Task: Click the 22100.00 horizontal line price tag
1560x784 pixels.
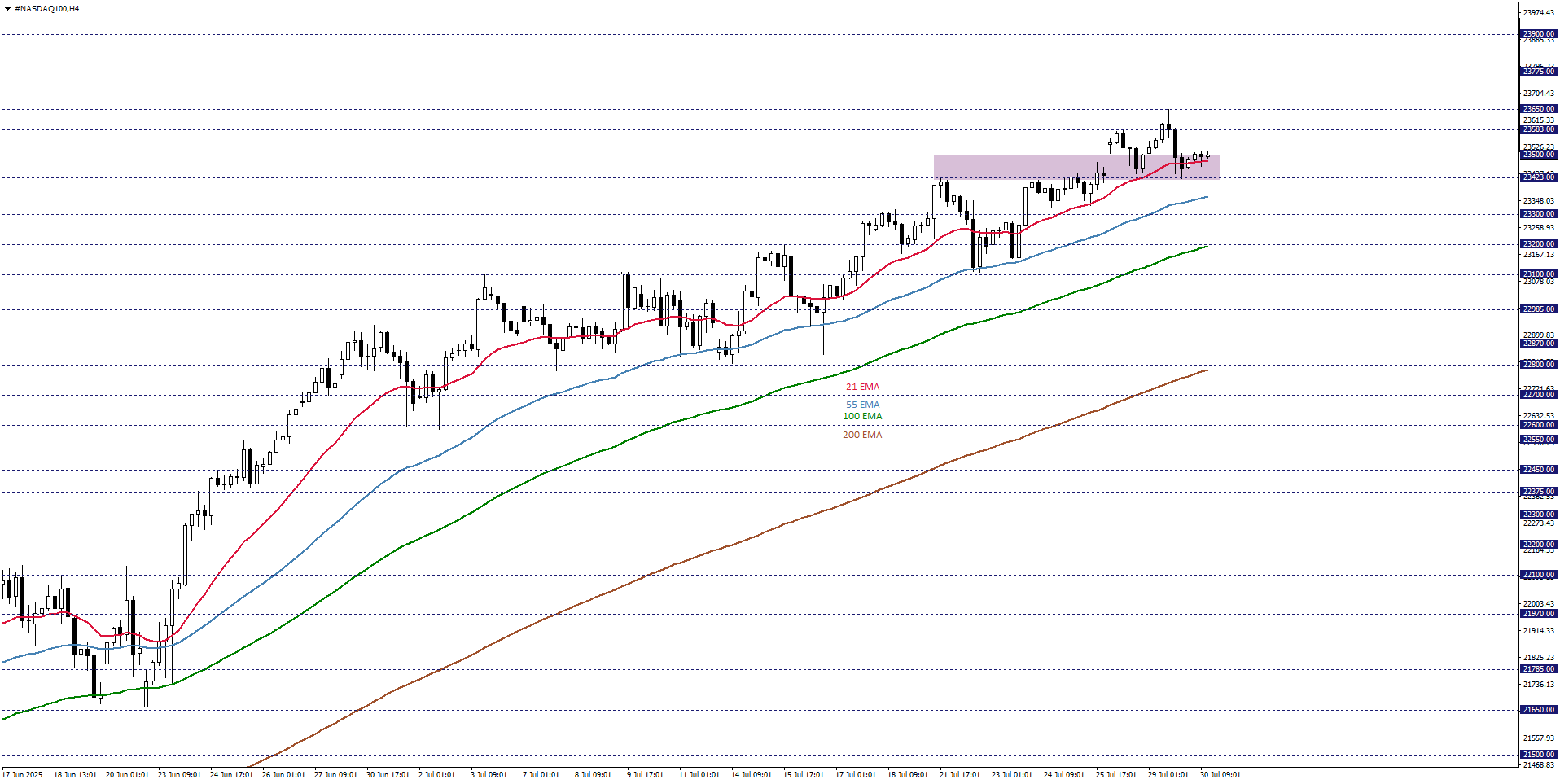Action: pos(1539,575)
